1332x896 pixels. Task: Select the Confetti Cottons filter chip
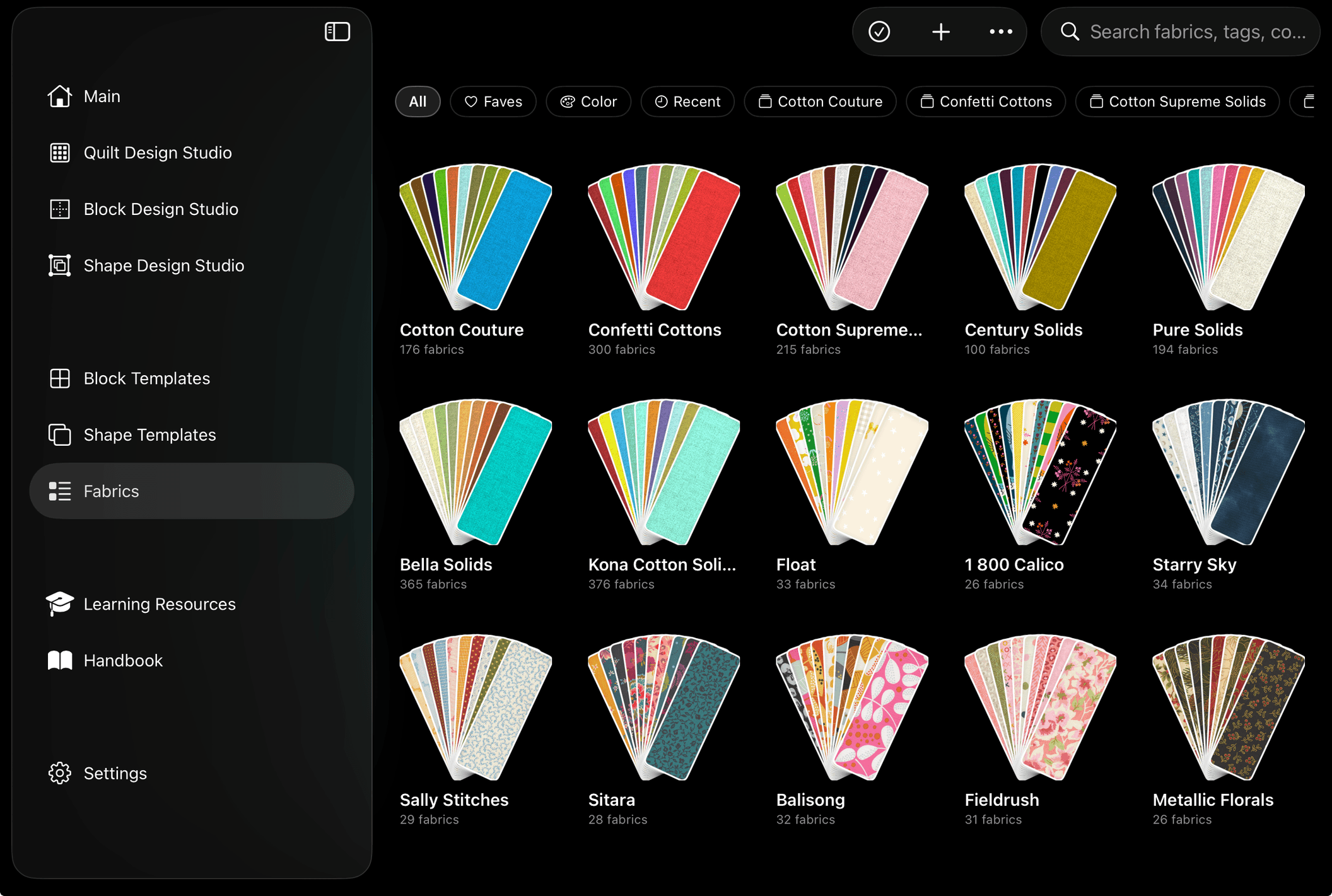[986, 102]
